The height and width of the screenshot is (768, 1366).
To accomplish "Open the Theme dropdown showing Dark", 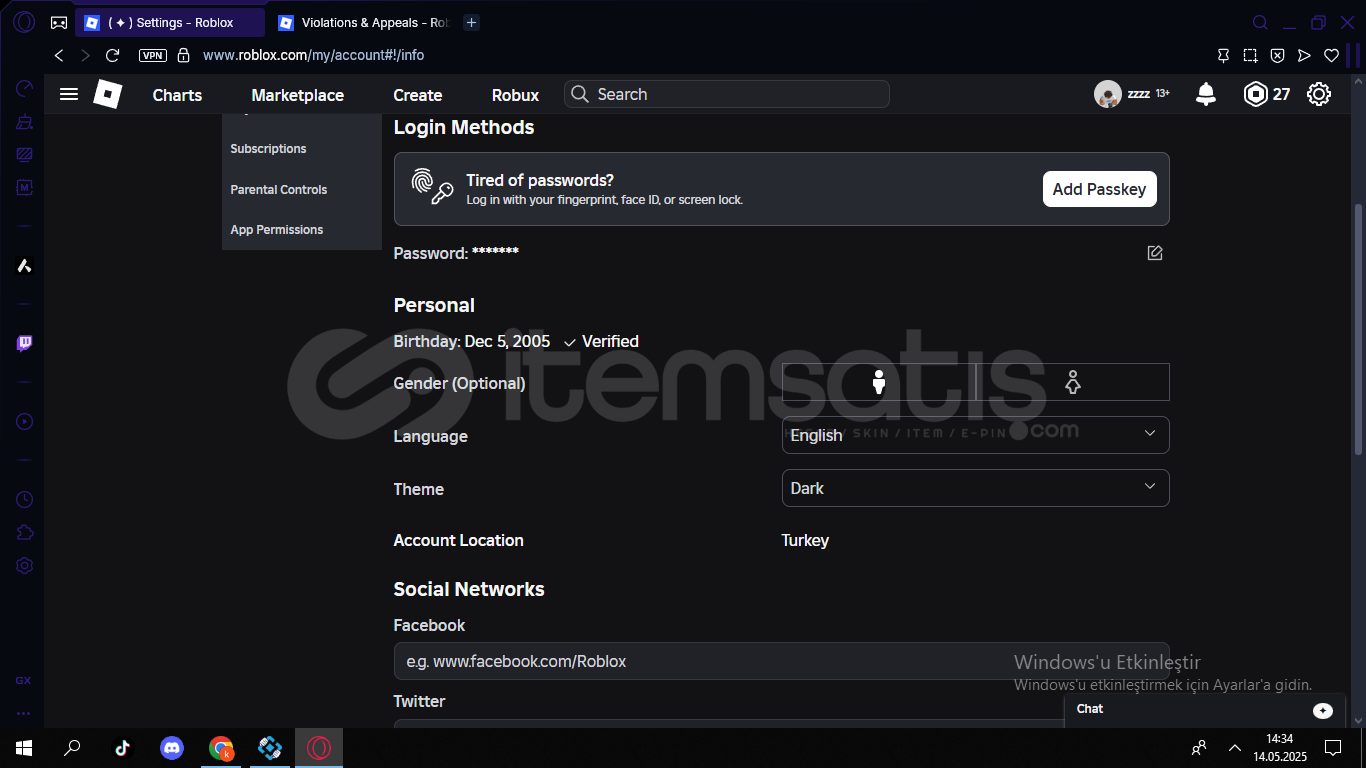I will point(975,488).
